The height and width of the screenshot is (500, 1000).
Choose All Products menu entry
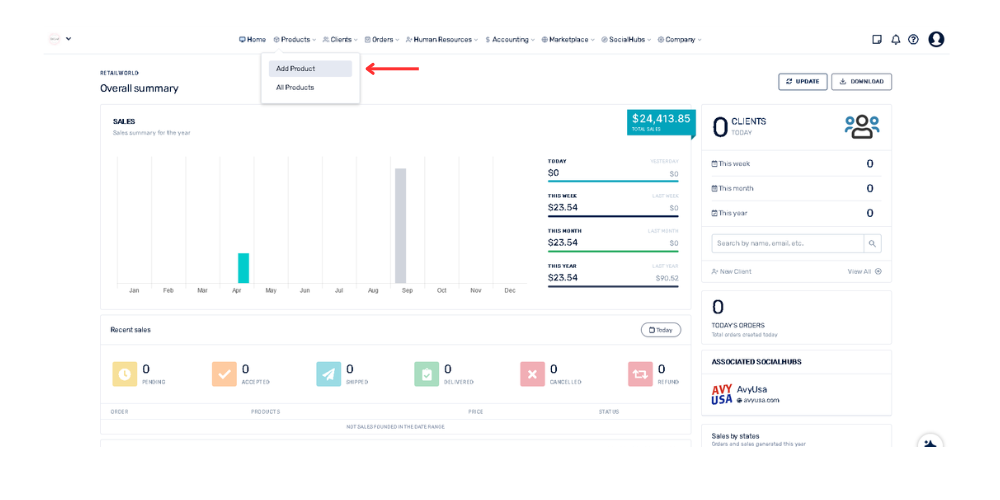point(295,88)
